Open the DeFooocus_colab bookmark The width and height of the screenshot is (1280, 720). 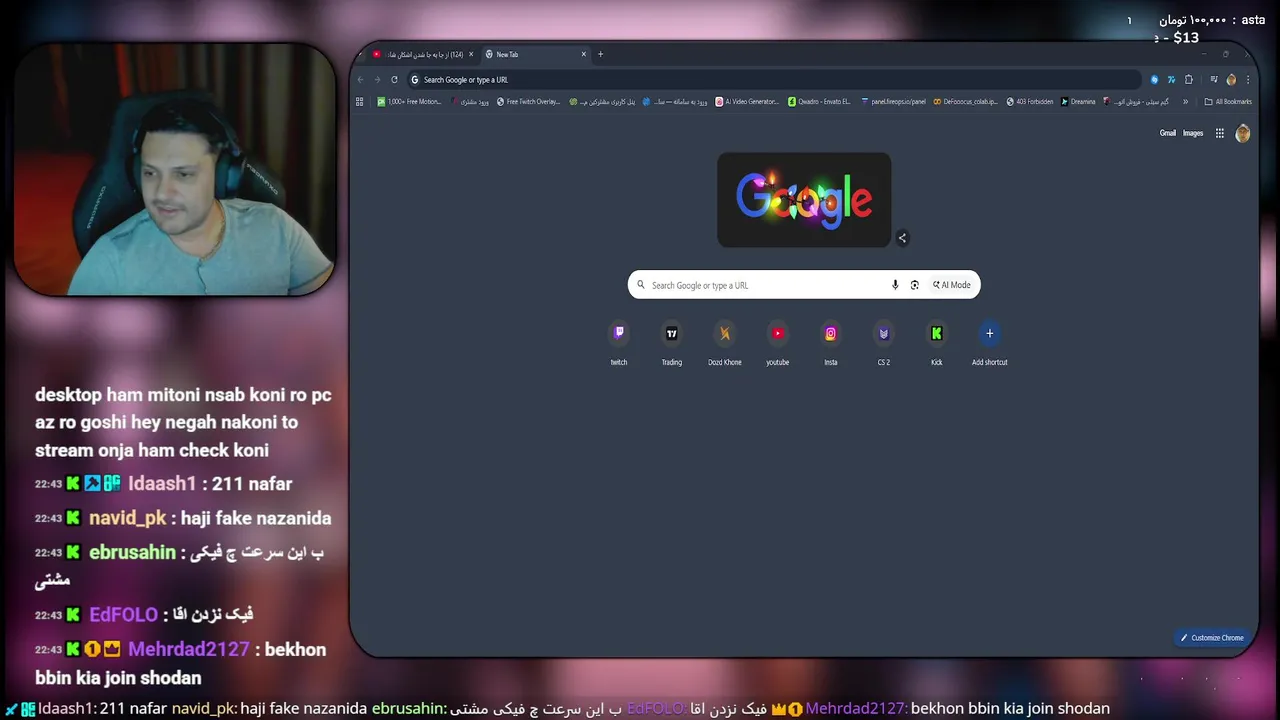[965, 101]
